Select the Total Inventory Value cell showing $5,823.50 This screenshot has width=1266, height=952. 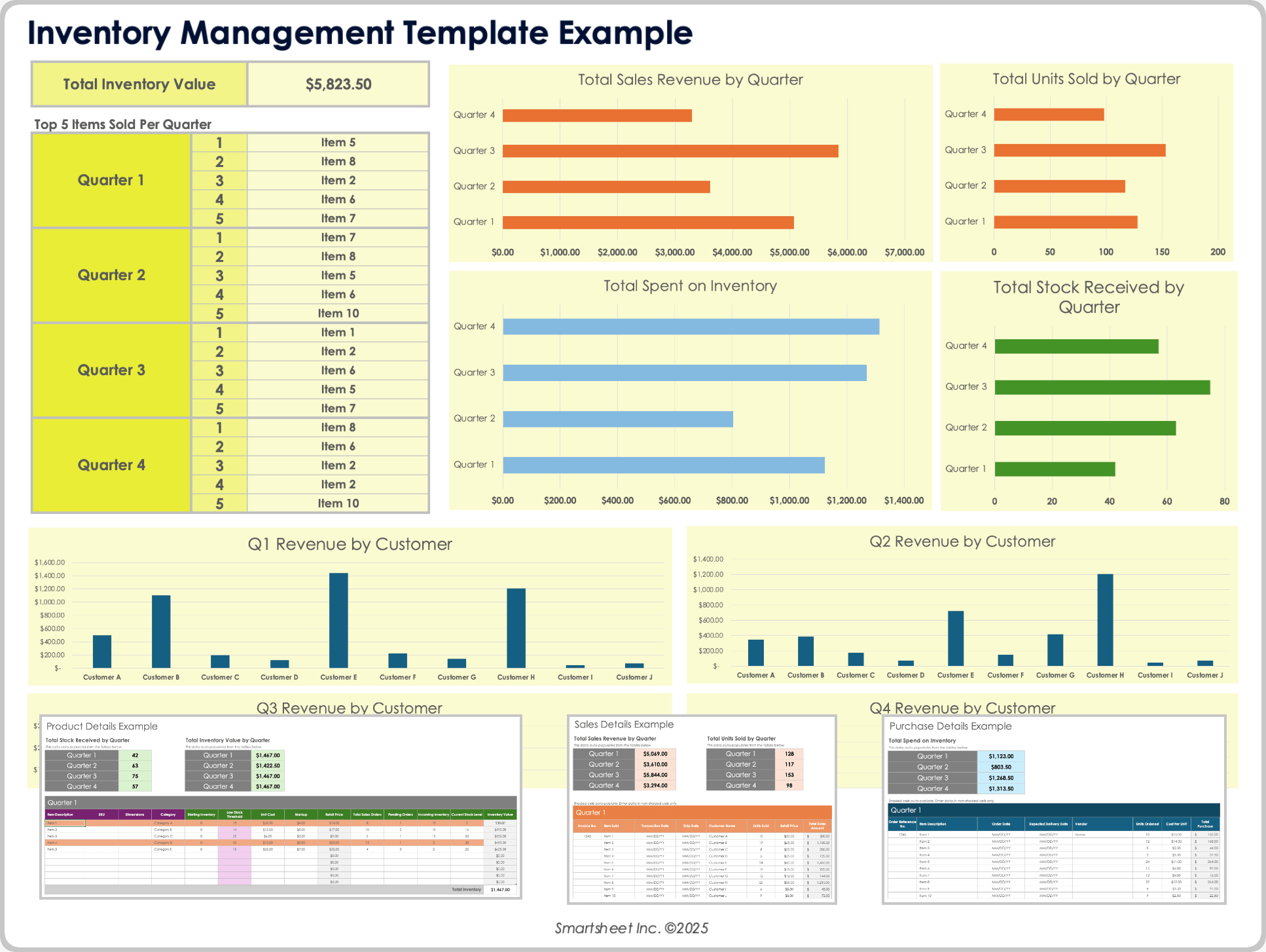(338, 84)
